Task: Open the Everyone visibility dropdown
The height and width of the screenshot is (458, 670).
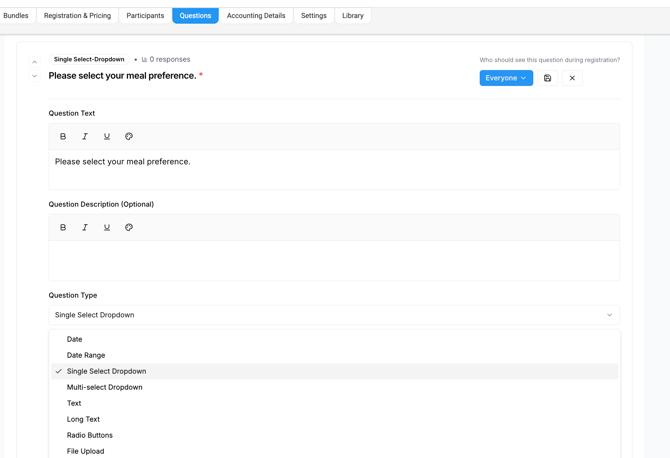Action: pyautogui.click(x=506, y=78)
